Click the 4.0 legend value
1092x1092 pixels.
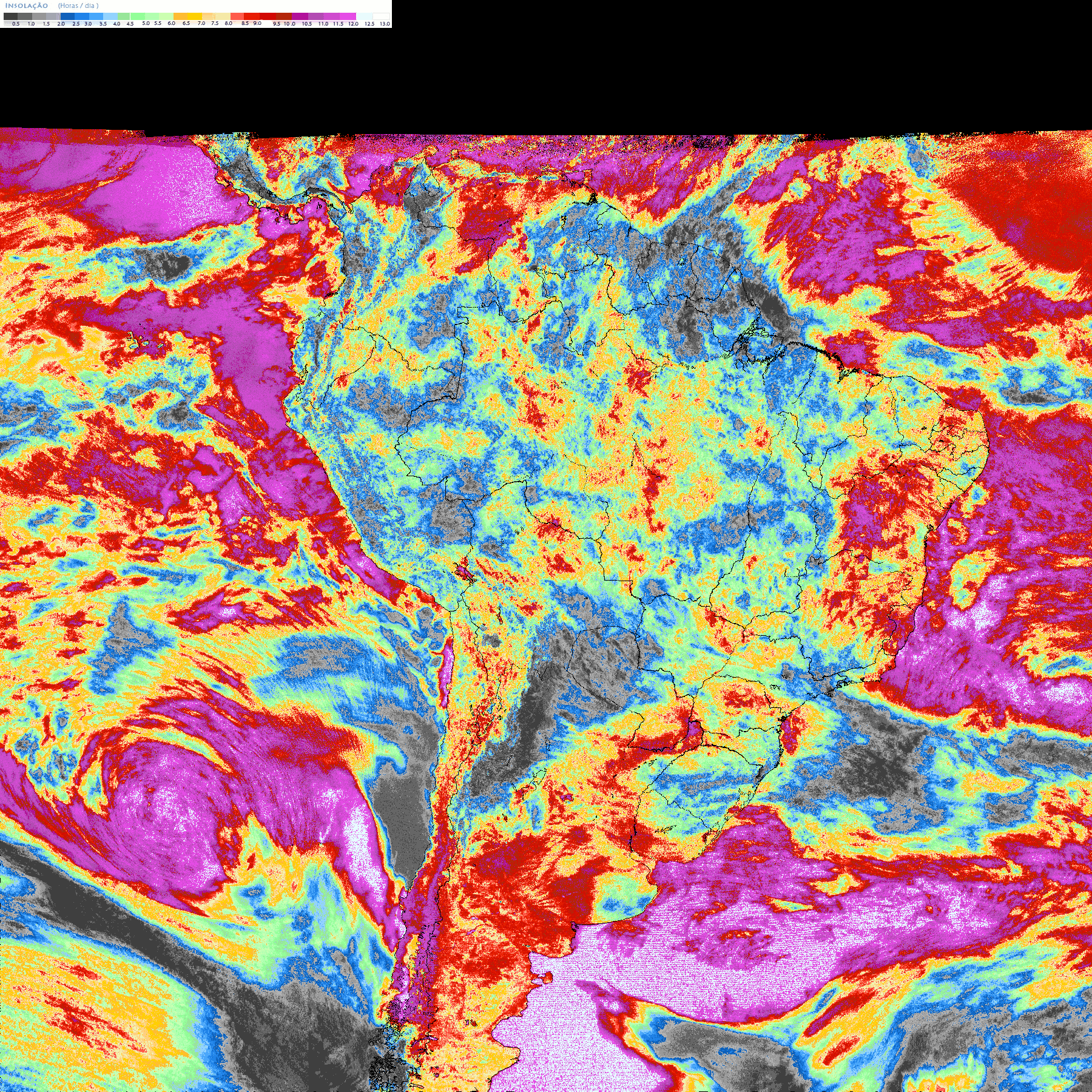(x=116, y=24)
